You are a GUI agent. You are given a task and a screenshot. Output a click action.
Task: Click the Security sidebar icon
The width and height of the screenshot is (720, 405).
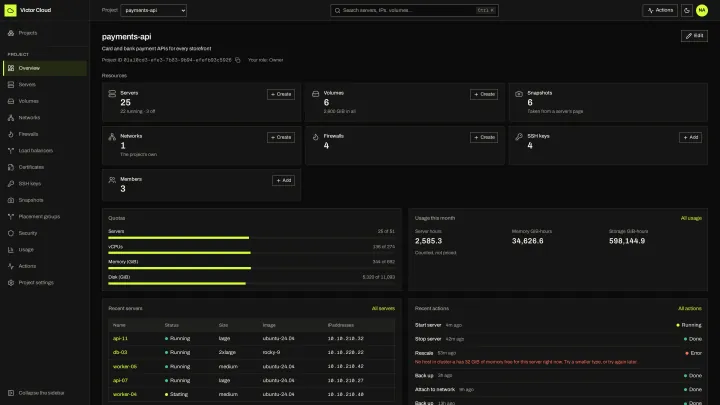[11, 233]
